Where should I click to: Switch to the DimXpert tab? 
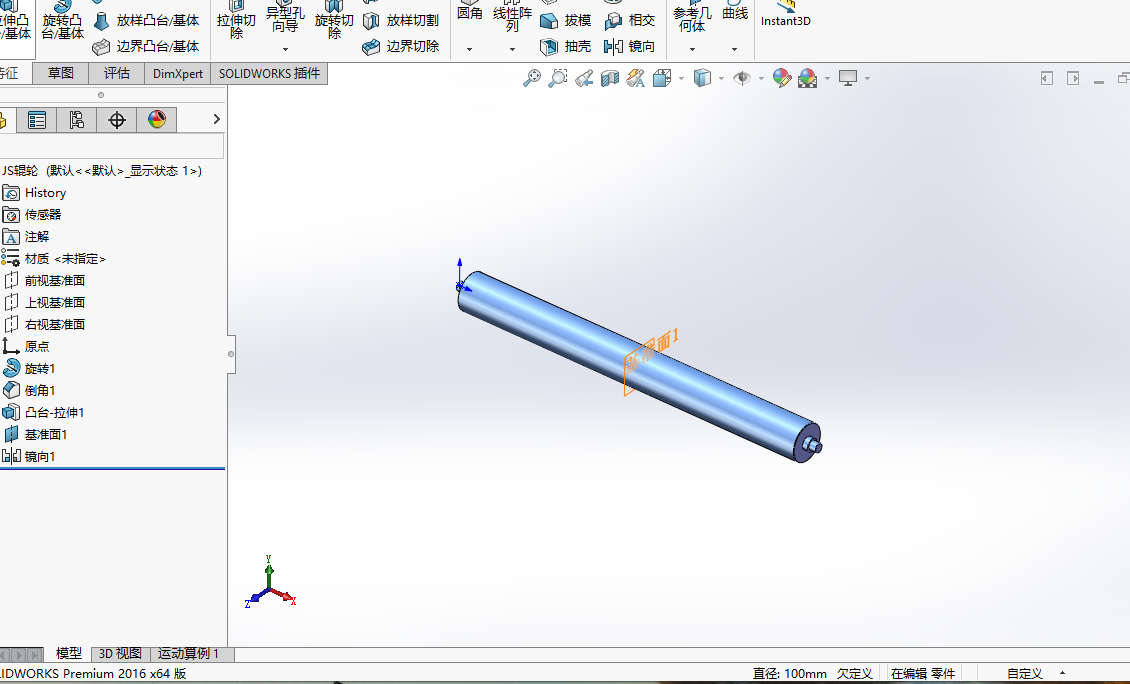(178, 74)
